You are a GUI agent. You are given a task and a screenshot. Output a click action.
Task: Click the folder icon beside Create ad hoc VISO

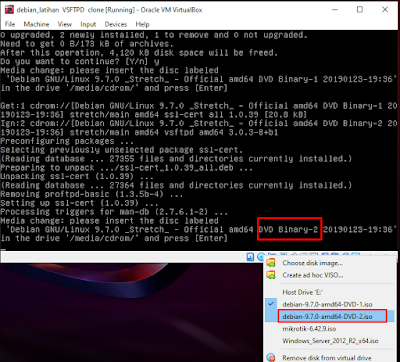click(x=271, y=275)
